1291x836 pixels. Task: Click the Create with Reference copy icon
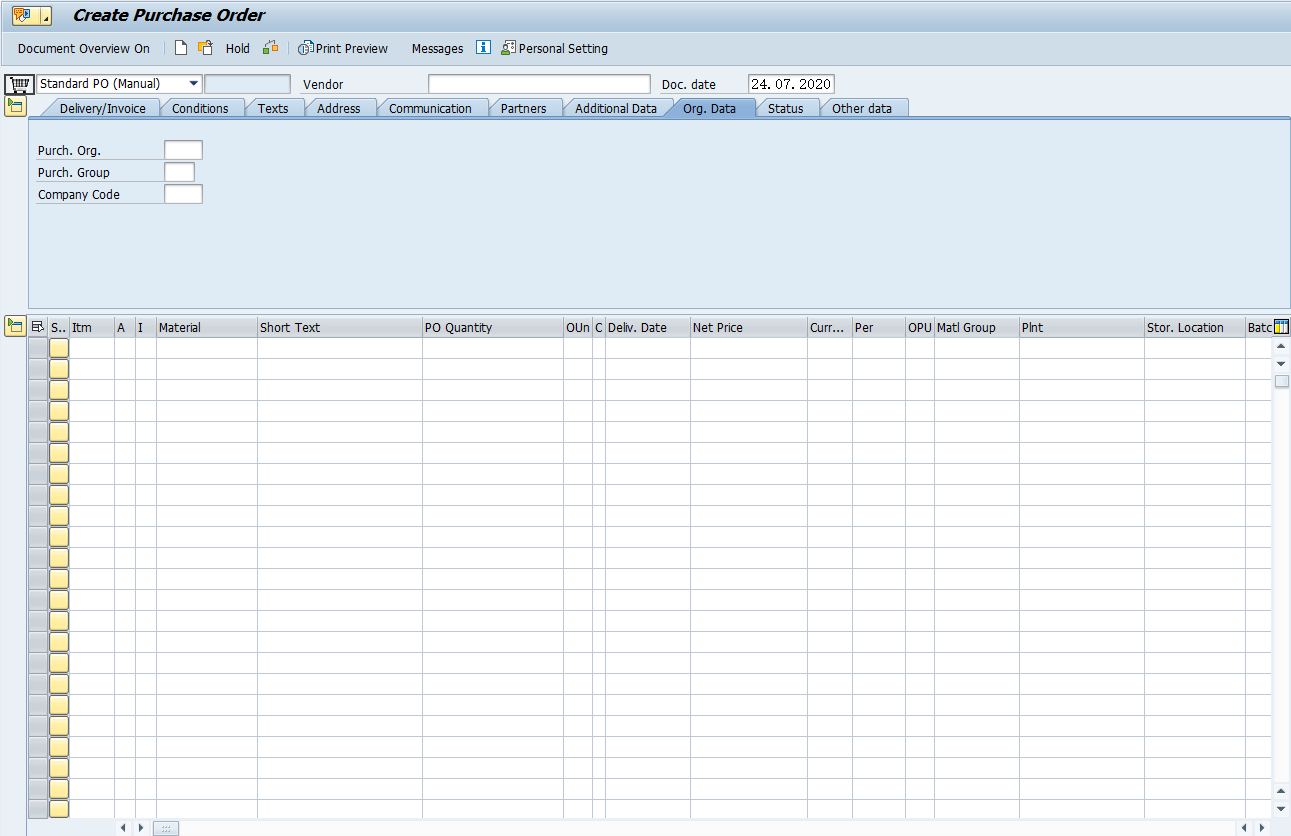coord(204,47)
